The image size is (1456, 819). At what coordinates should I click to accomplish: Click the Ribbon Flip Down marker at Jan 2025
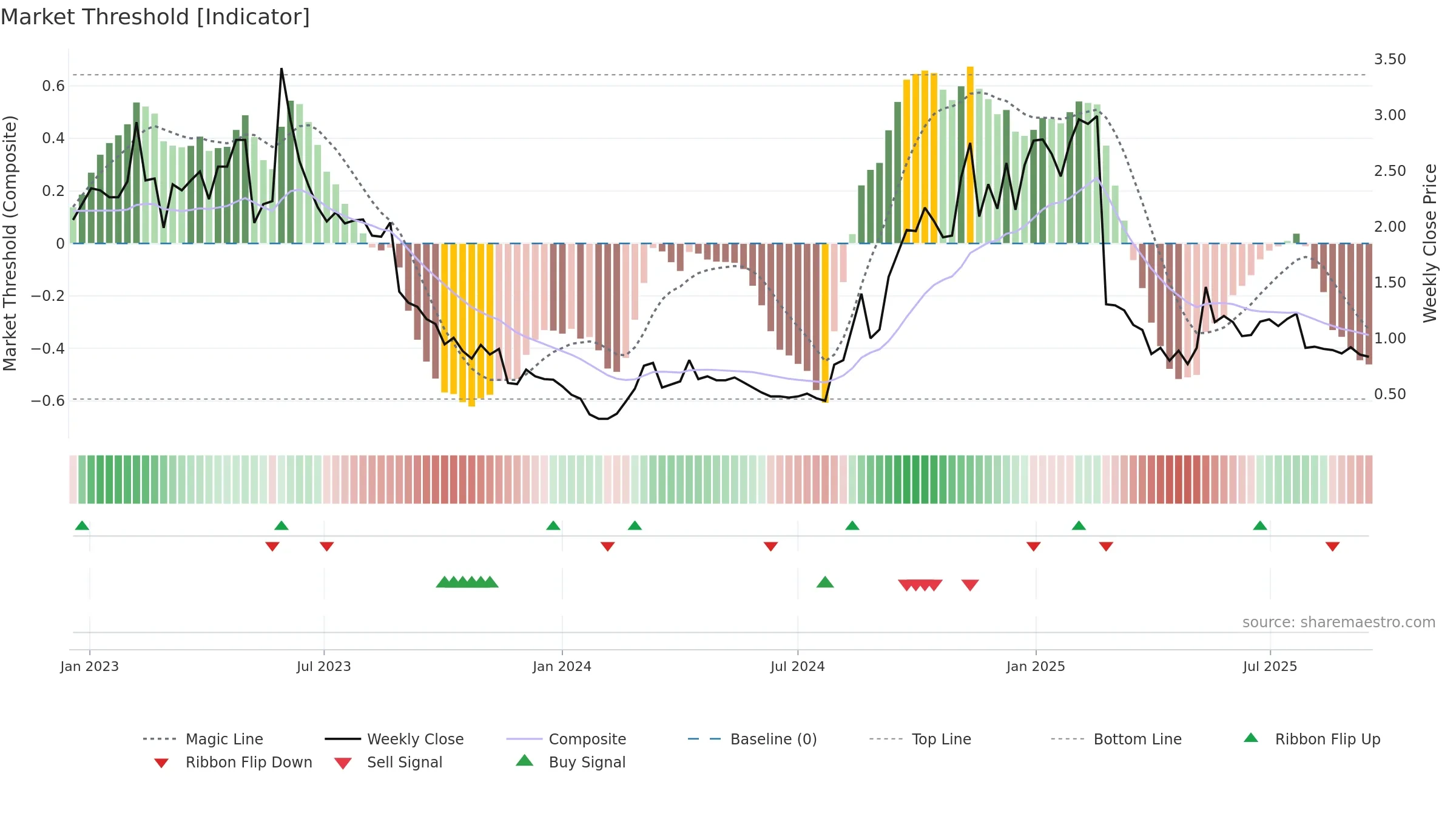[1034, 547]
